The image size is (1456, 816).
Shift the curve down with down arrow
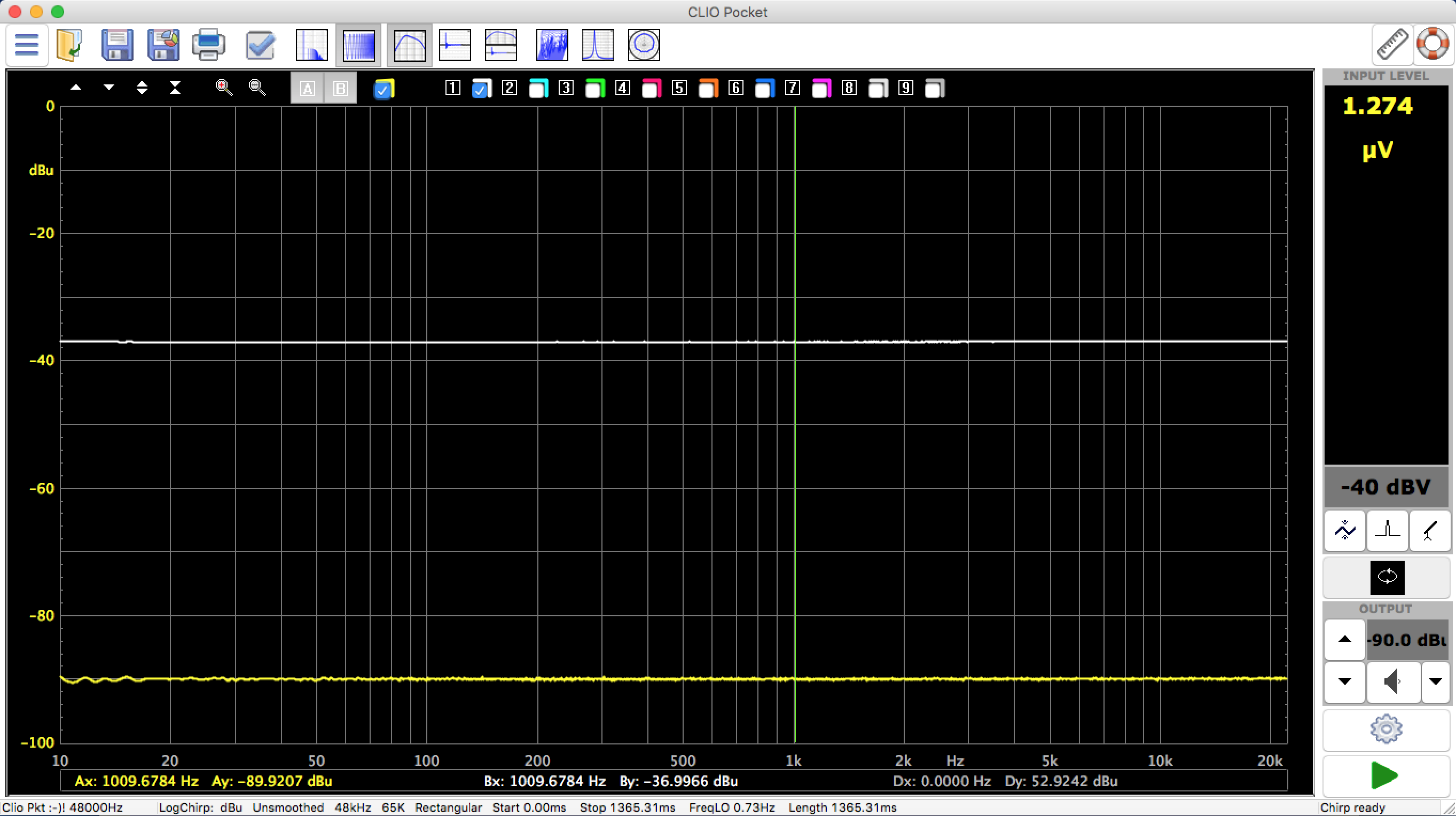click(x=108, y=88)
